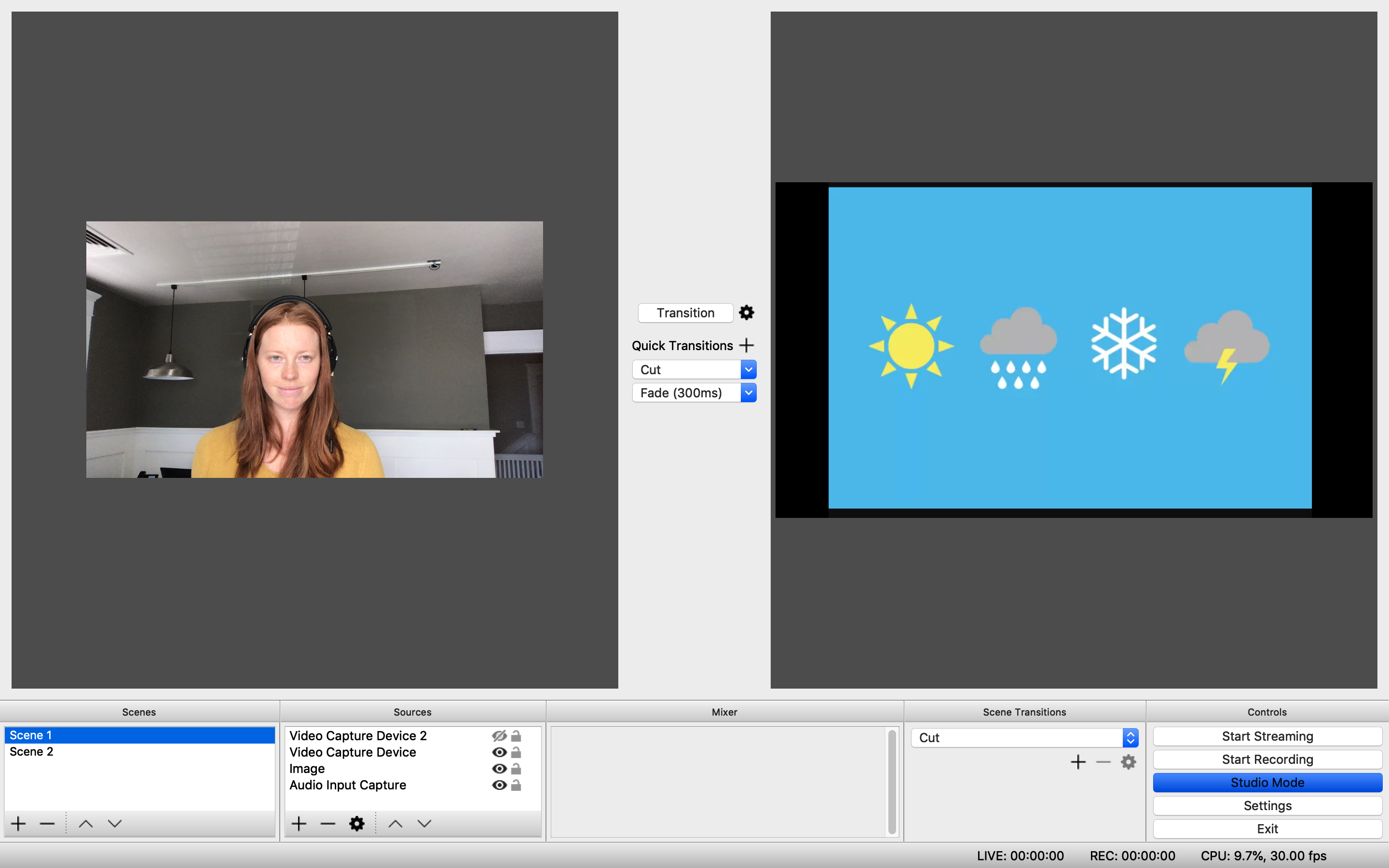Toggle Audio Input Capture visibility eye
Viewport: 1389px width, 868px height.
(x=499, y=786)
